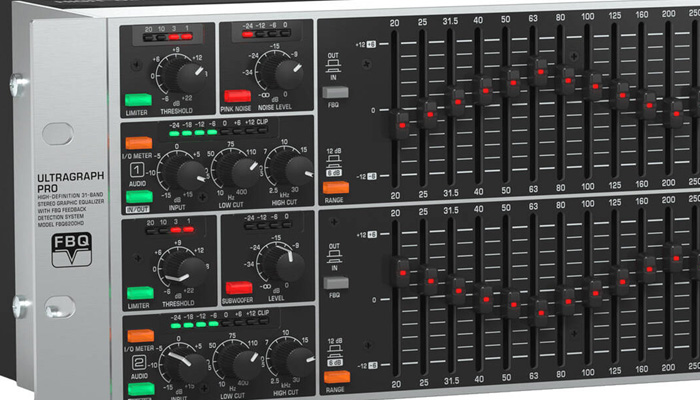Select channel 2 25 Hz fader
The image size is (700, 400).
(x=430, y=281)
